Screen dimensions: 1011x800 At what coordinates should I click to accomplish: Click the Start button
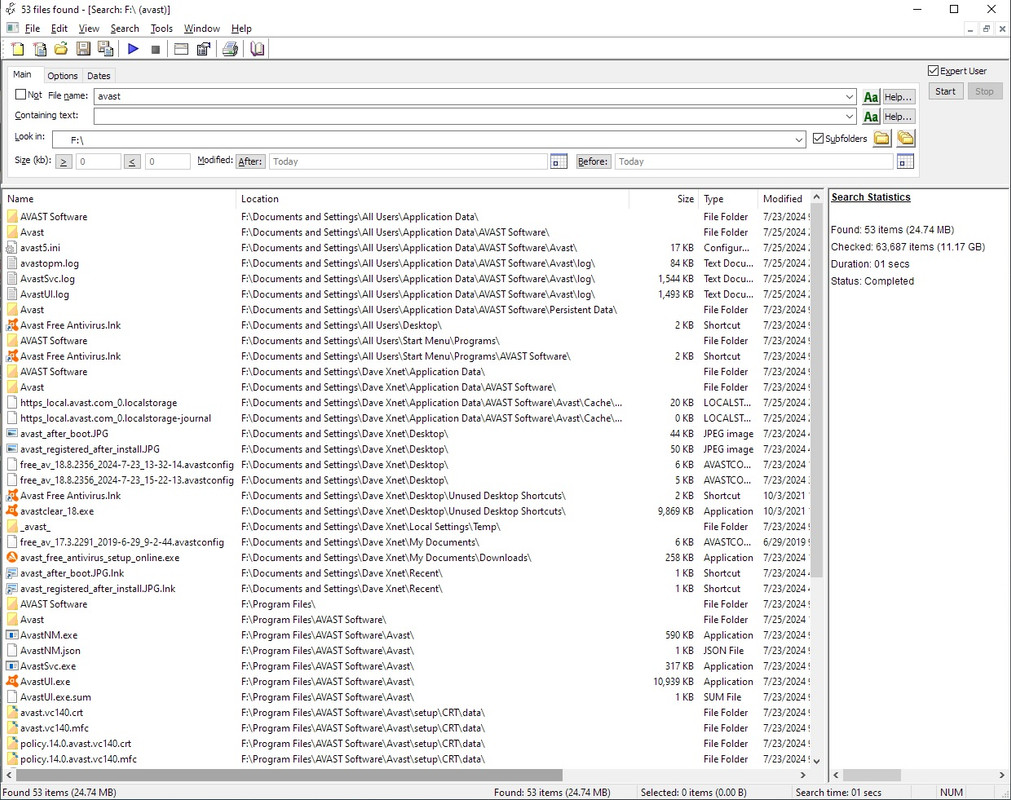(x=945, y=92)
